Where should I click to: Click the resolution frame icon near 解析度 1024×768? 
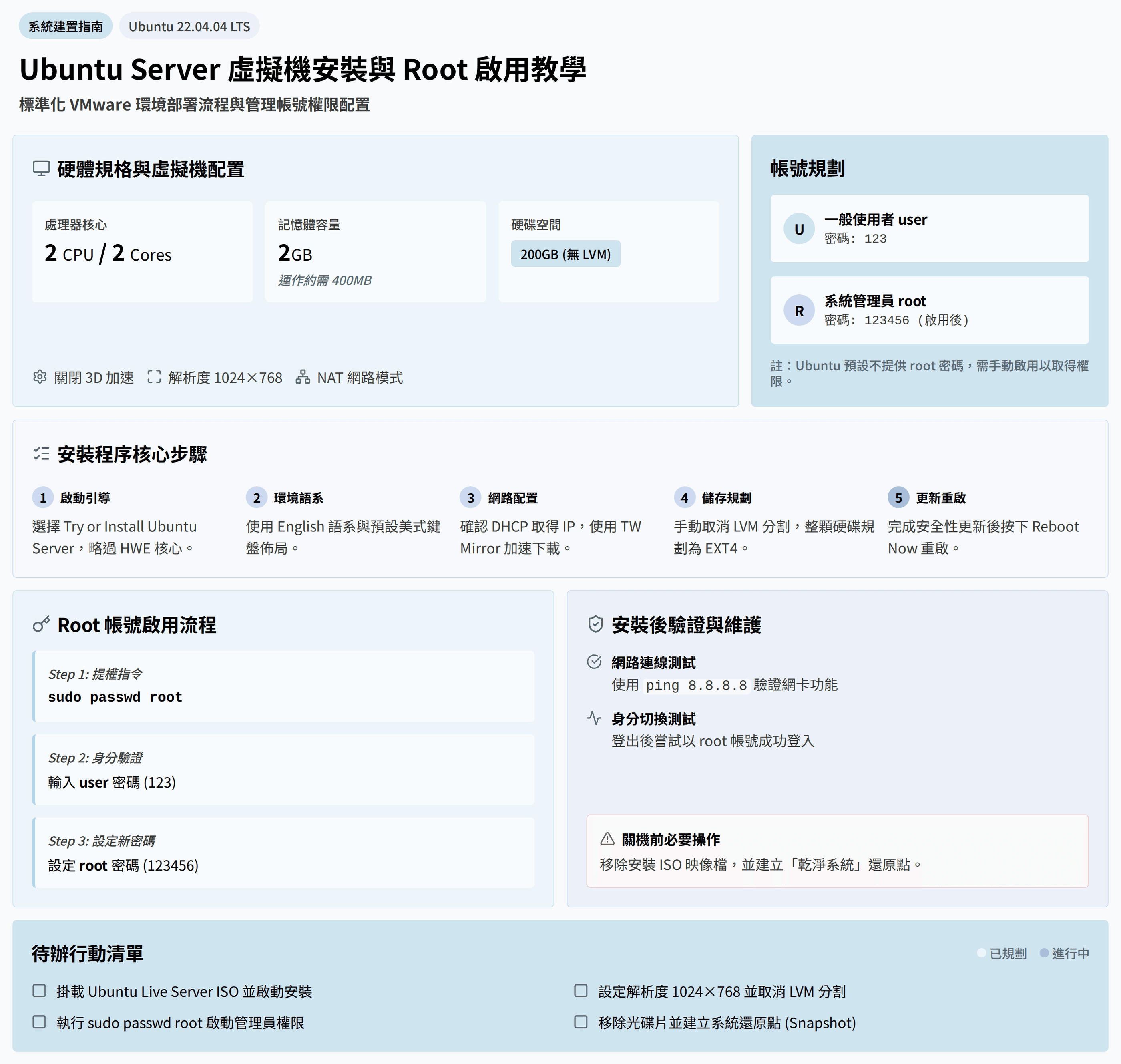(154, 377)
